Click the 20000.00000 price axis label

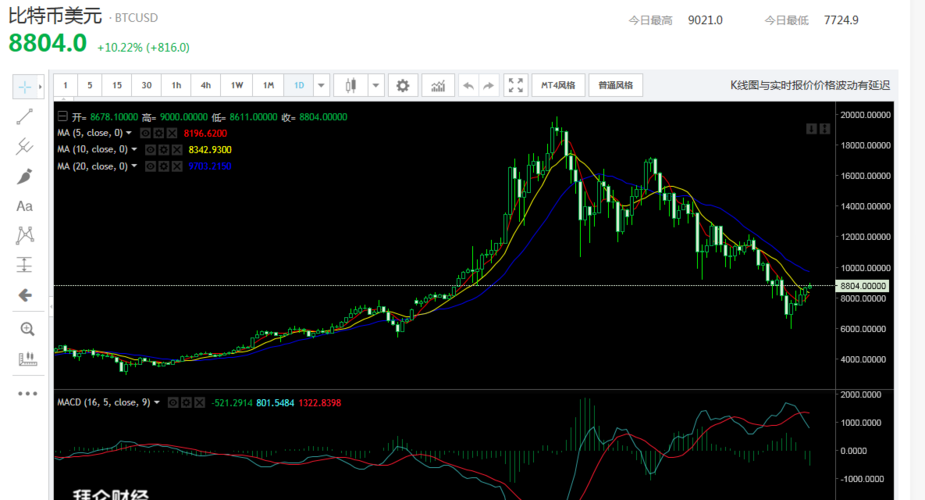click(865, 115)
